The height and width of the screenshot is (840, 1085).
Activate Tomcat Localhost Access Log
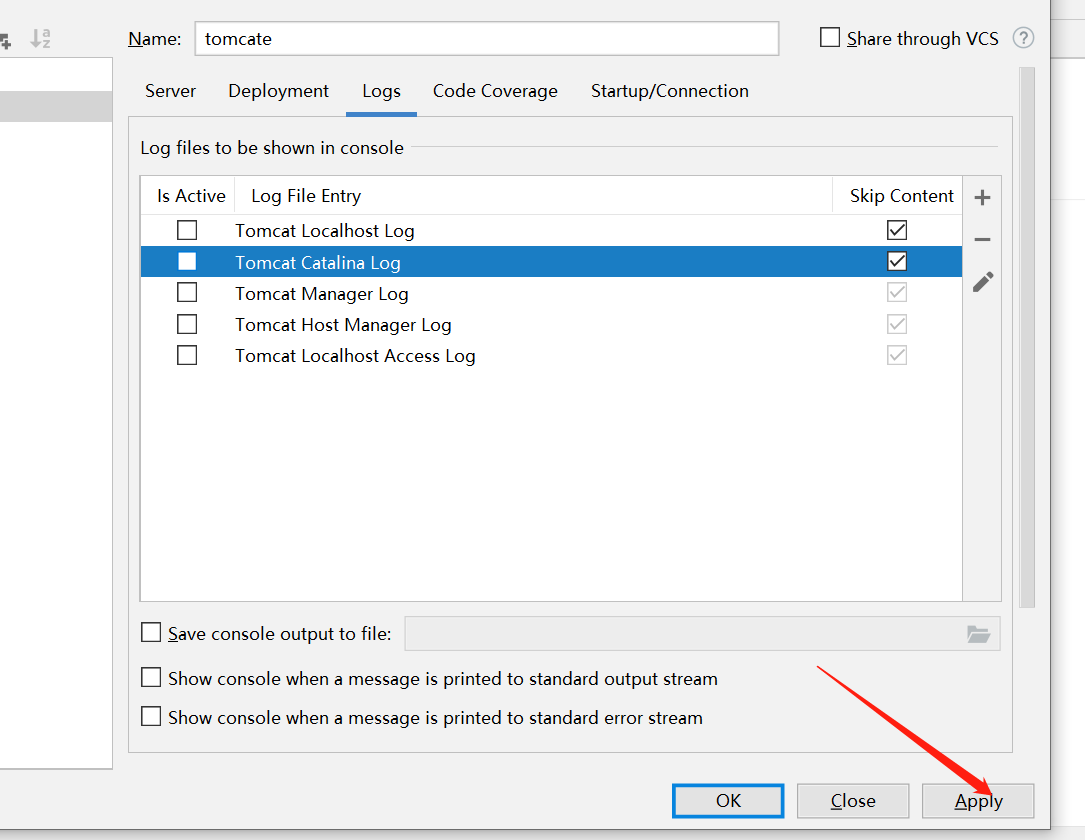click(x=187, y=355)
